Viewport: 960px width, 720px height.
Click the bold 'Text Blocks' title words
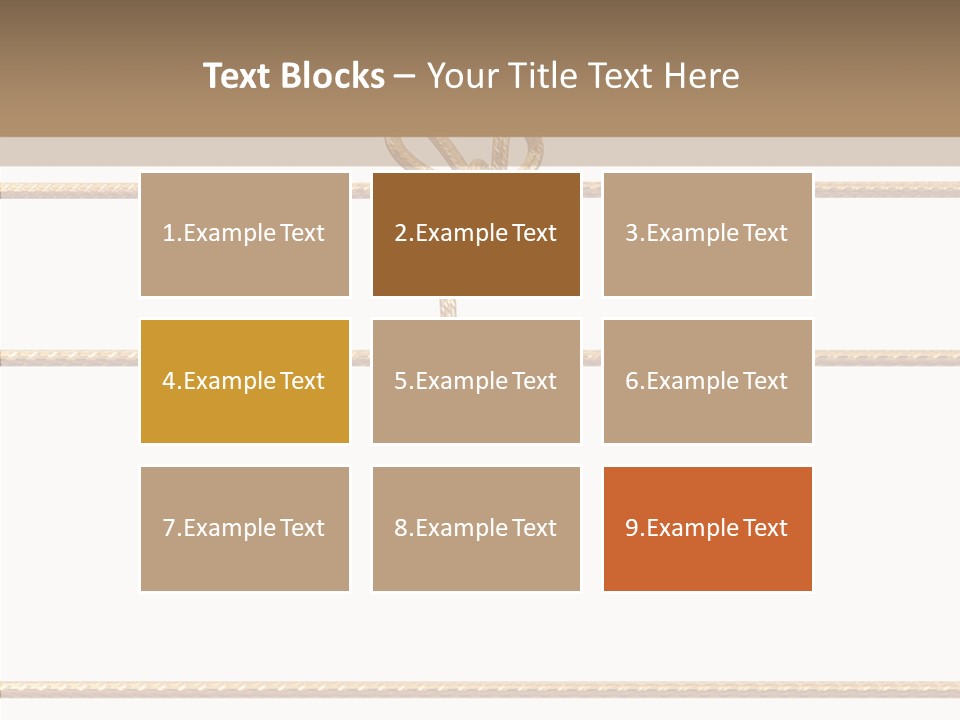point(294,76)
